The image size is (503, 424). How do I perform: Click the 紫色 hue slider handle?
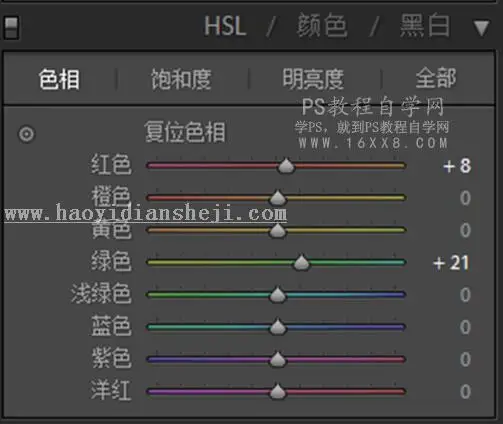point(277,359)
